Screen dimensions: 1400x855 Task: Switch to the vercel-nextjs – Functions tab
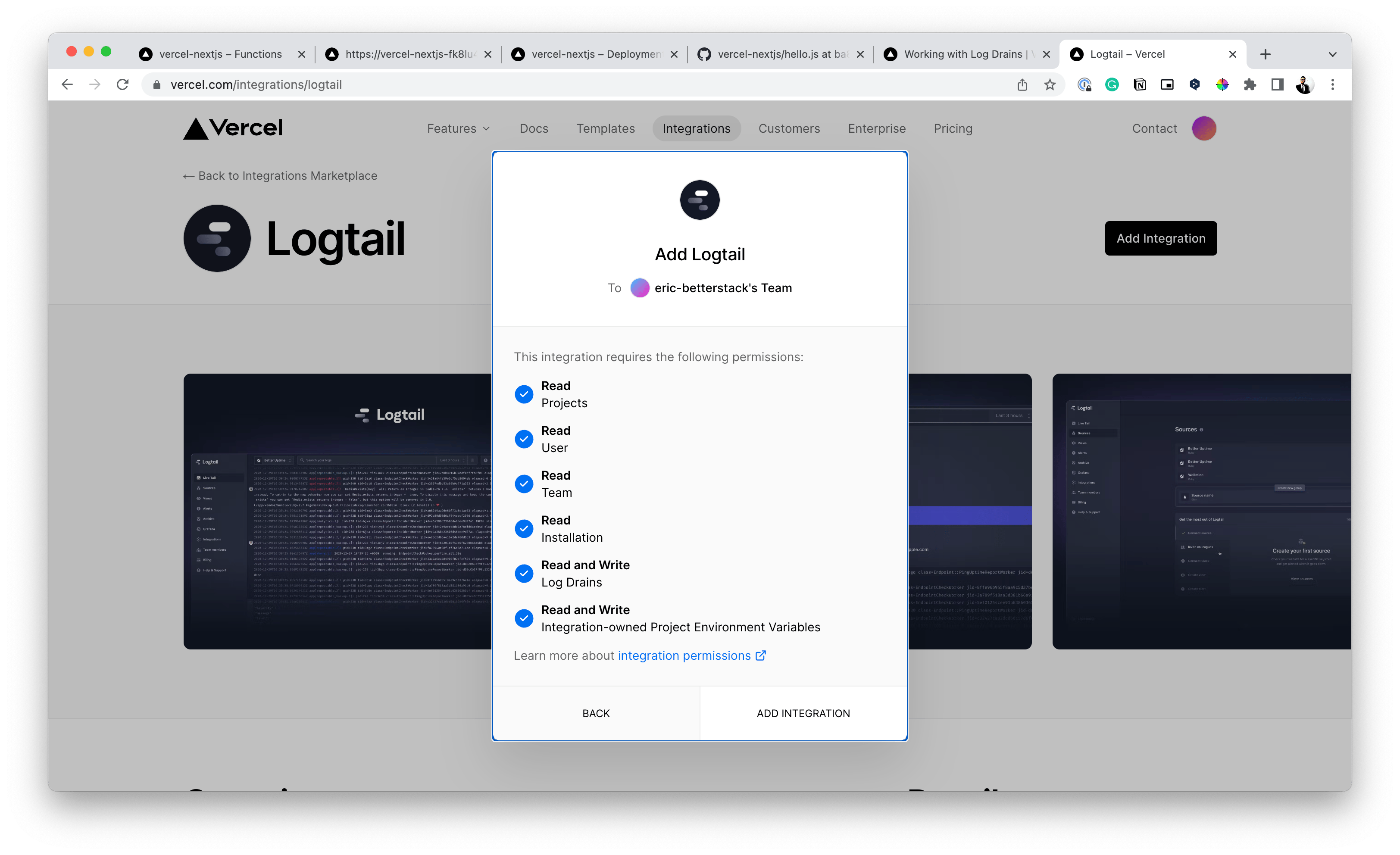tap(220, 55)
